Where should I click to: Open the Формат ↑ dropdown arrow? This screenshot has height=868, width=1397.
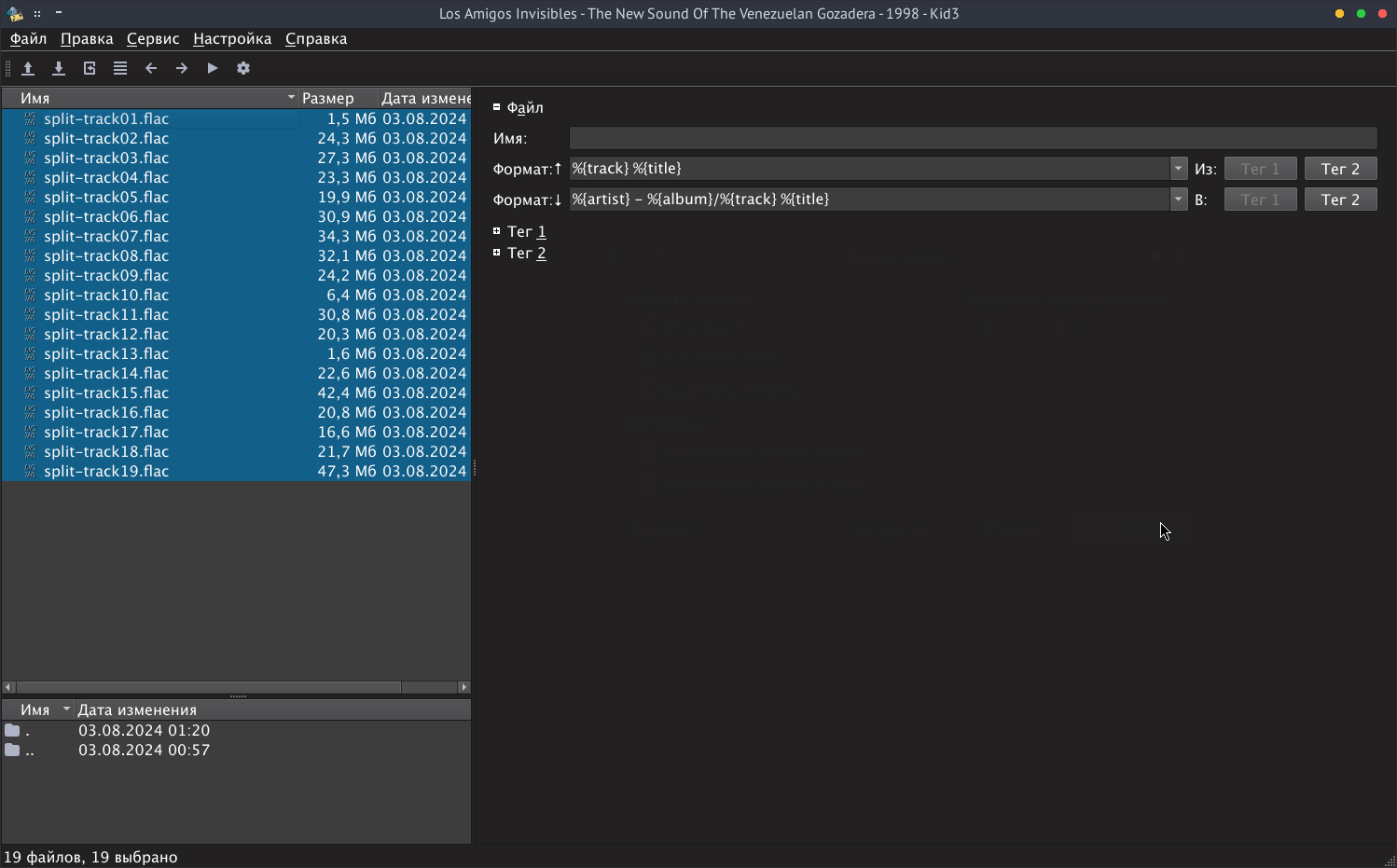[x=1179, y=169]
